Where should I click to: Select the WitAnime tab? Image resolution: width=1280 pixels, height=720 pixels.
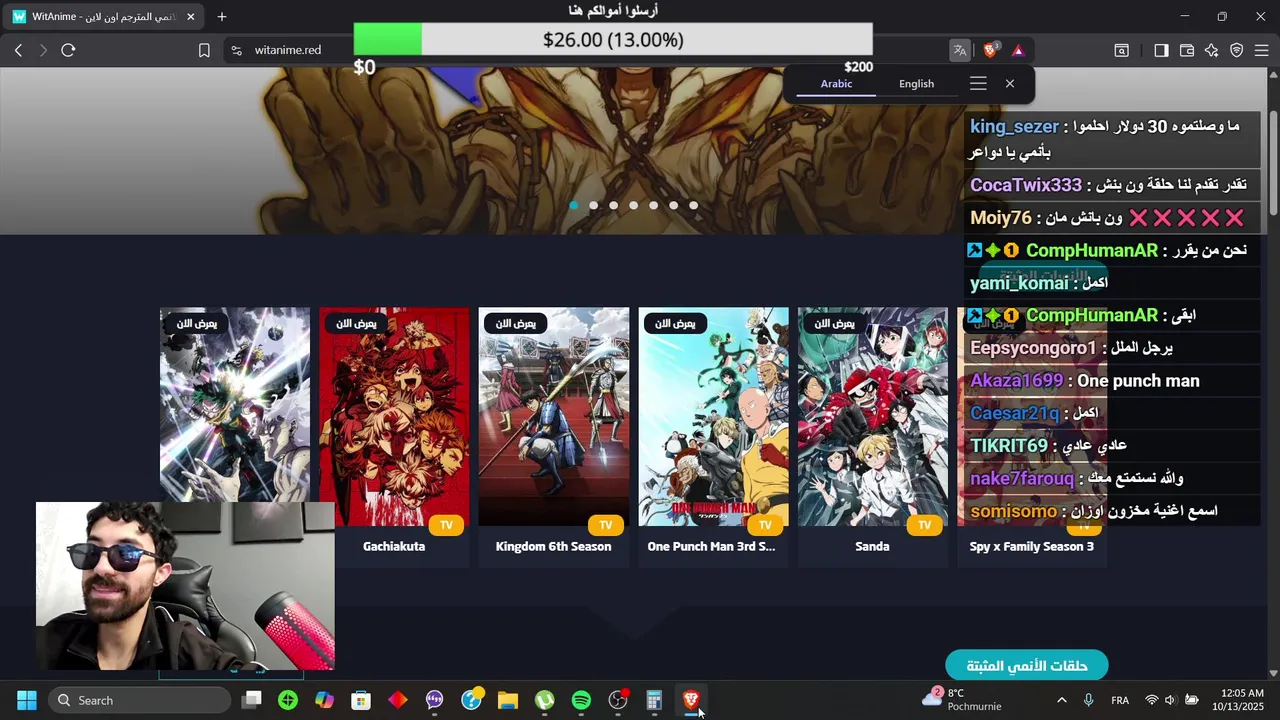[105, 17]
